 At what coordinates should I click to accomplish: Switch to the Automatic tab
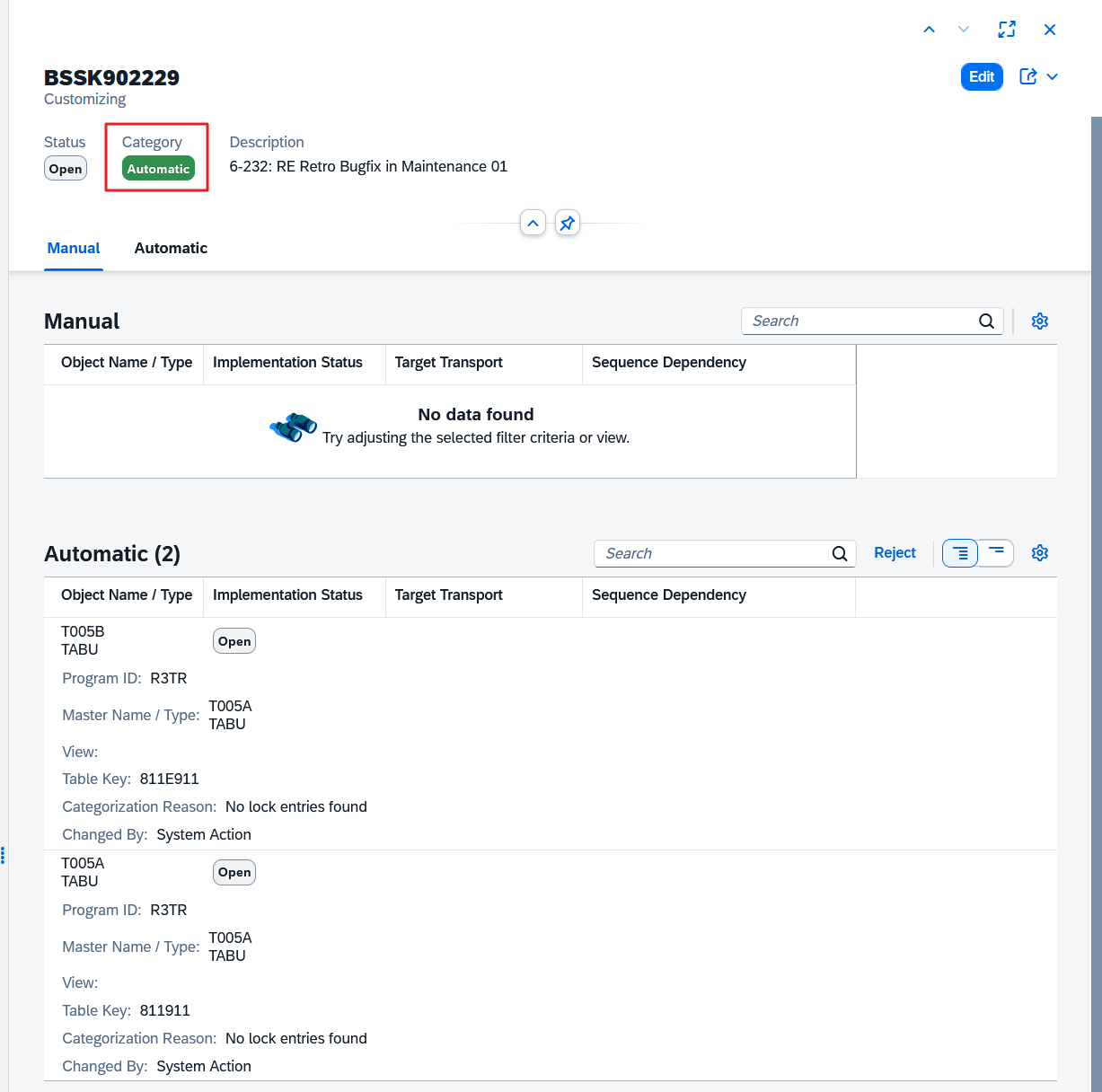(x=171, y=249)
